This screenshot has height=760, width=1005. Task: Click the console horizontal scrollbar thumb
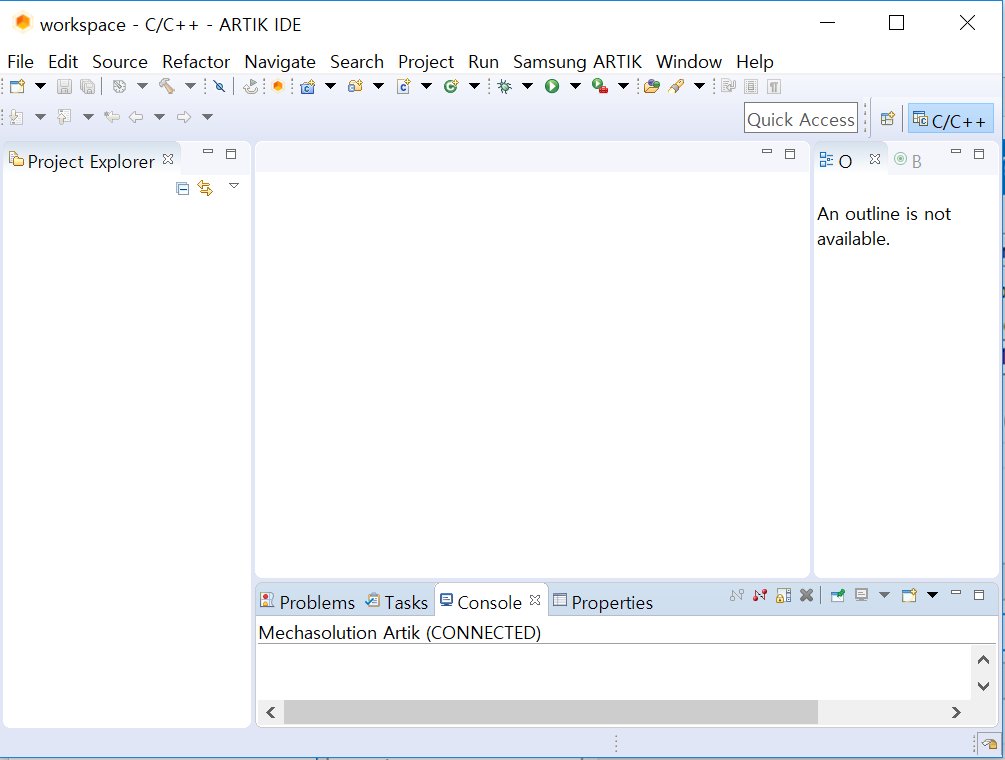(551, 712)
